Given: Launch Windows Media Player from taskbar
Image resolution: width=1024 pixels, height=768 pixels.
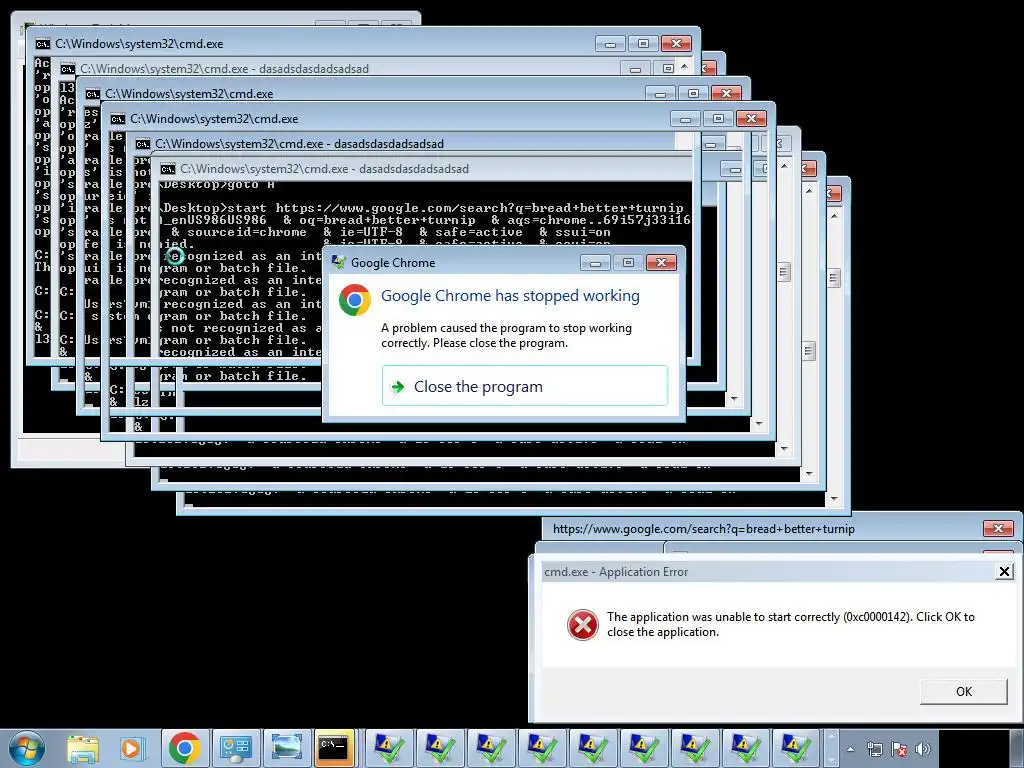Looking at the screenshot, I should coord(132,748).
